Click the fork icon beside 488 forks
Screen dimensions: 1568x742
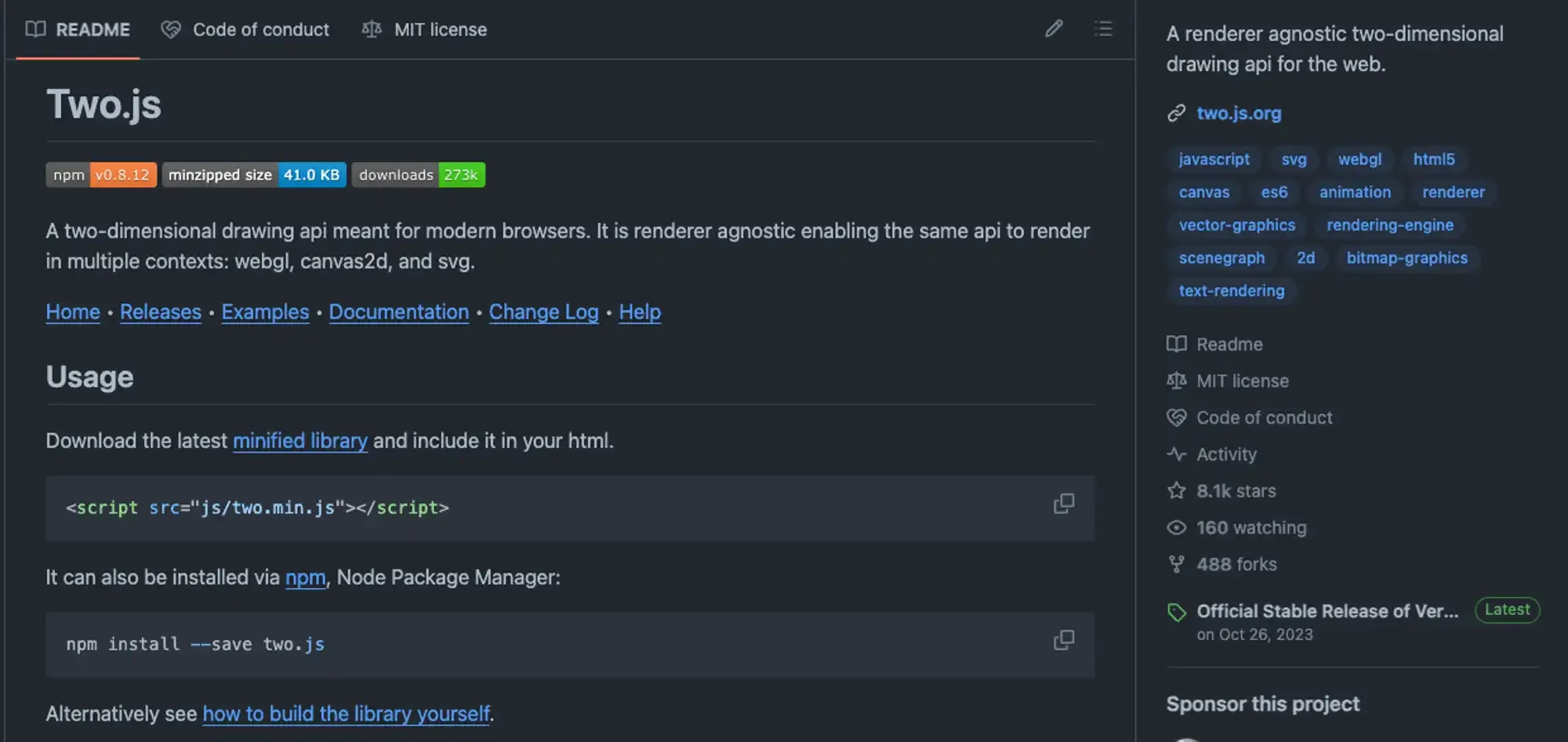coord(1176,564)
